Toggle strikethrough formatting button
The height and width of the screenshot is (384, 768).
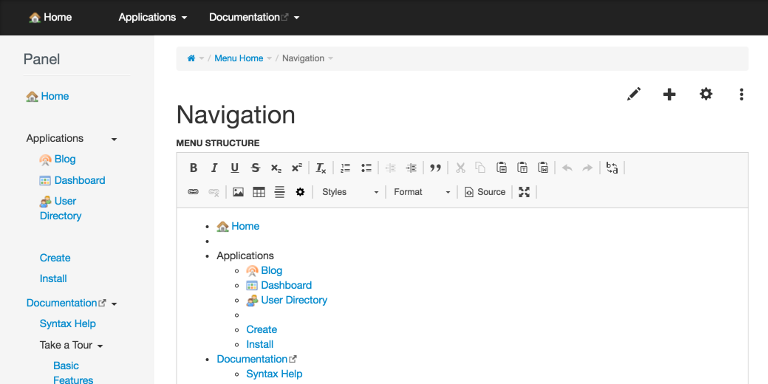coord(255,168)
